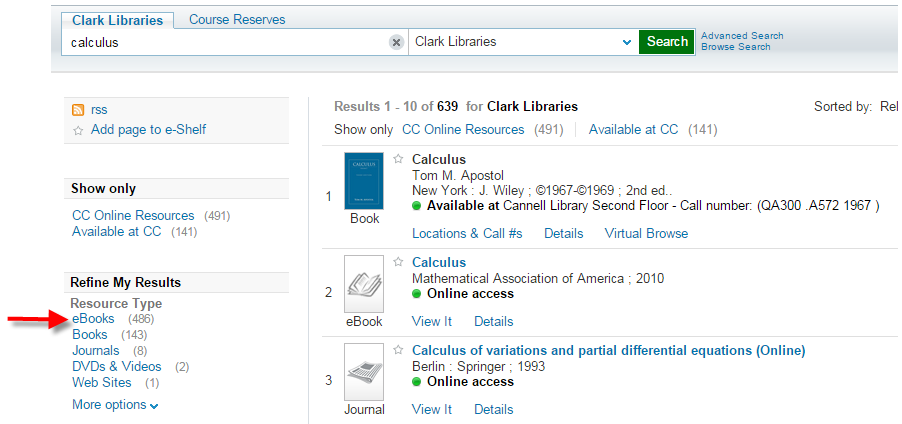The width and height of the screenshot is (902, 424).
Task: Star the Calculus of variations journal result
Action: pyautogui.click(x=398, y=350)
